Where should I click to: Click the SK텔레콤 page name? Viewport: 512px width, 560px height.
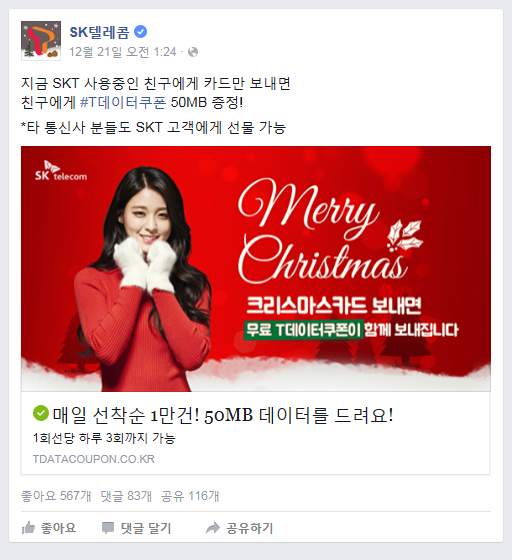click(99, 32)
